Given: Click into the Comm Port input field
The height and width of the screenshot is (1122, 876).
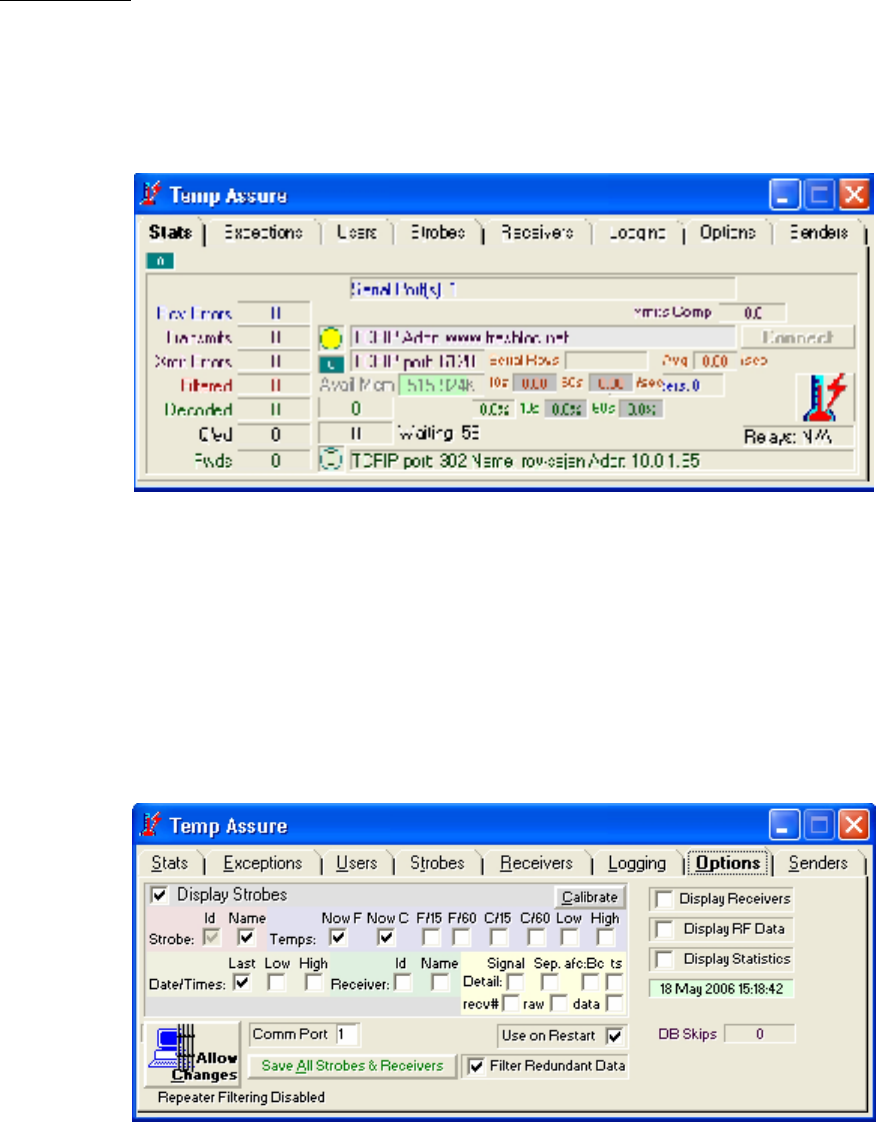Looking at the screenshot, I should (x=348, y=1035).
